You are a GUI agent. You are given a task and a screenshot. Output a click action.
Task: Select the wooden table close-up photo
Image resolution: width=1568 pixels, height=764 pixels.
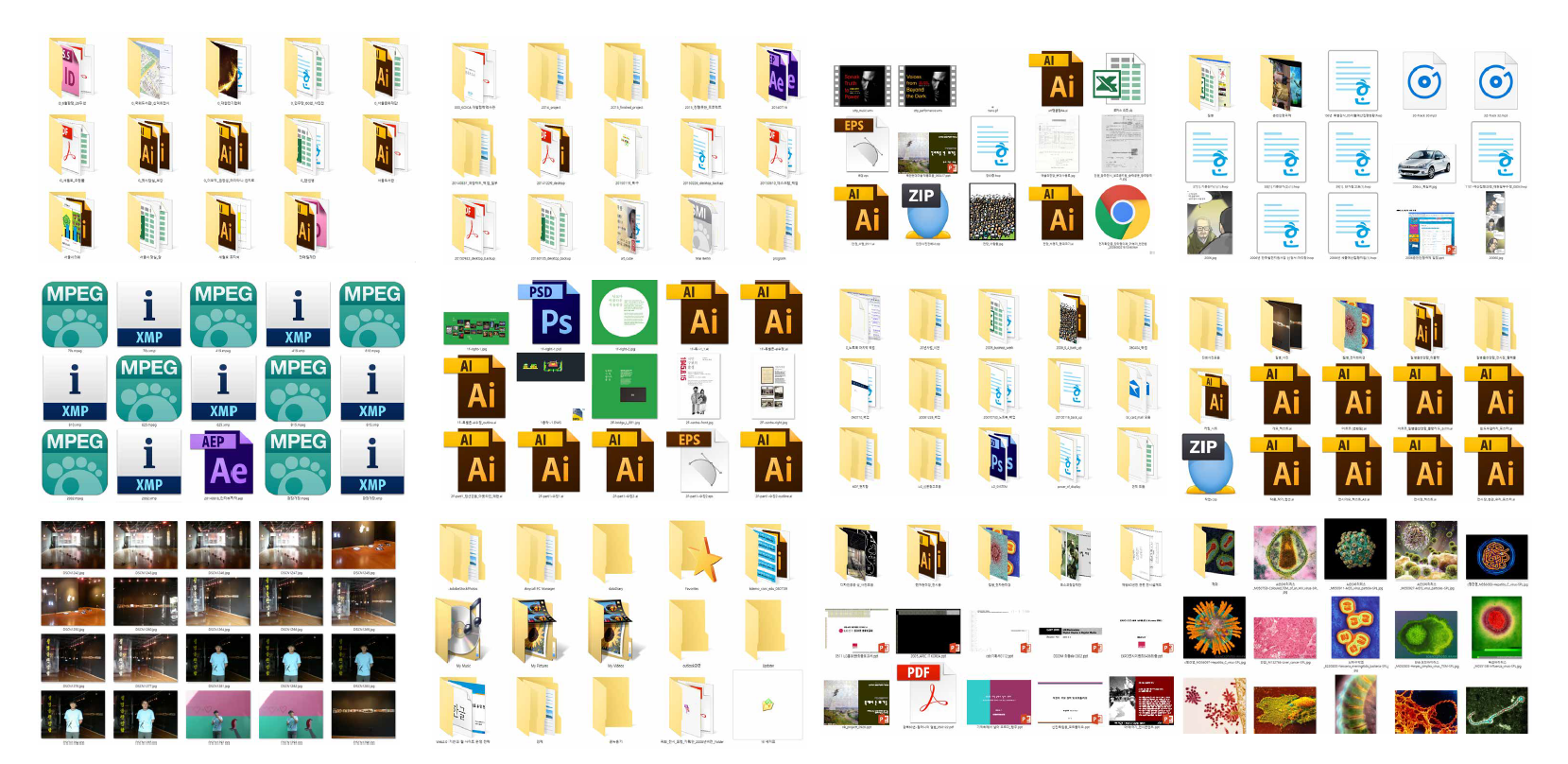364,545
